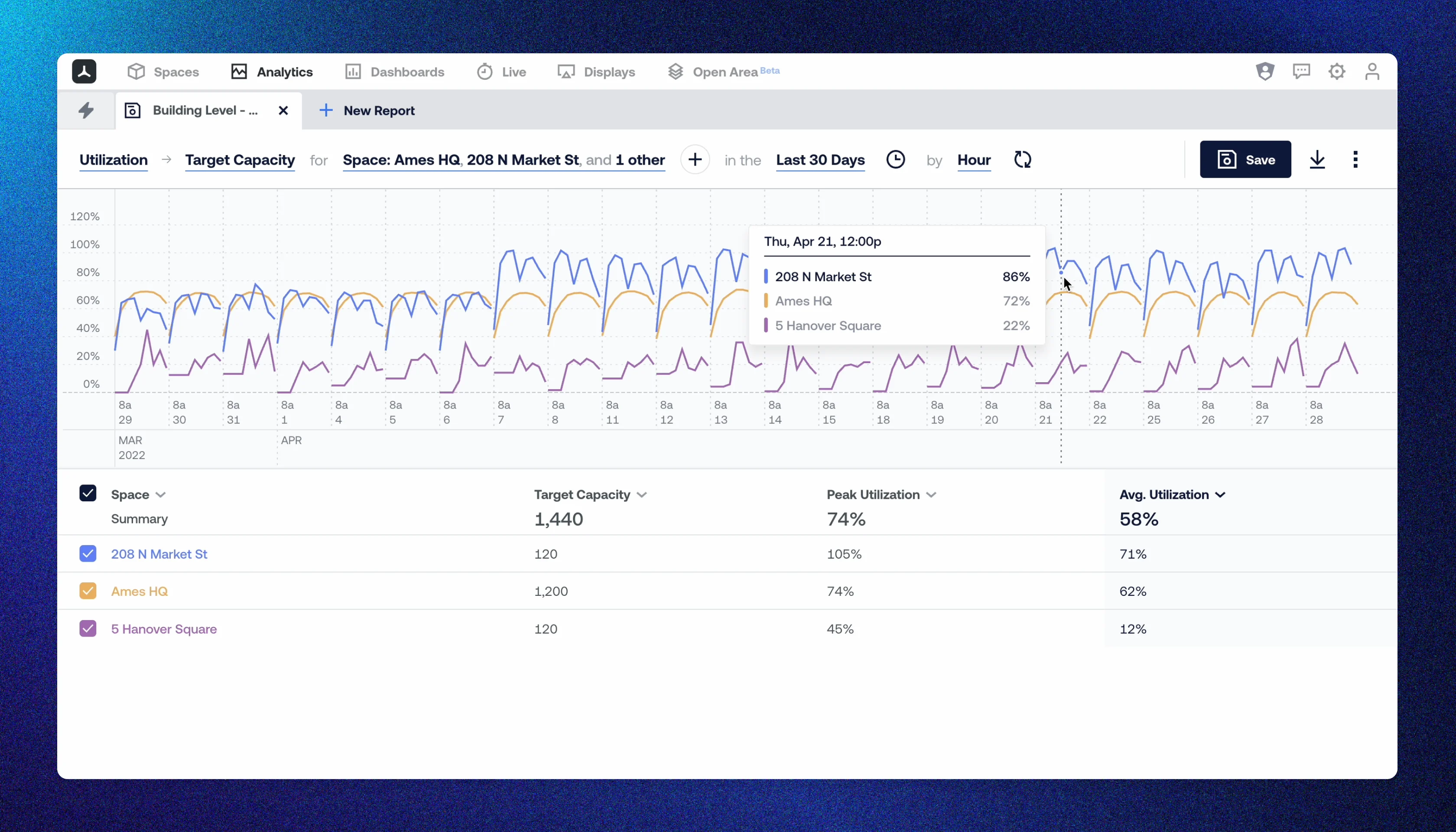Image resolution: width=1456 pixels, height=832 pixels.
Task: Open the 5 Hanover Square link
Action: click(164, 629)
